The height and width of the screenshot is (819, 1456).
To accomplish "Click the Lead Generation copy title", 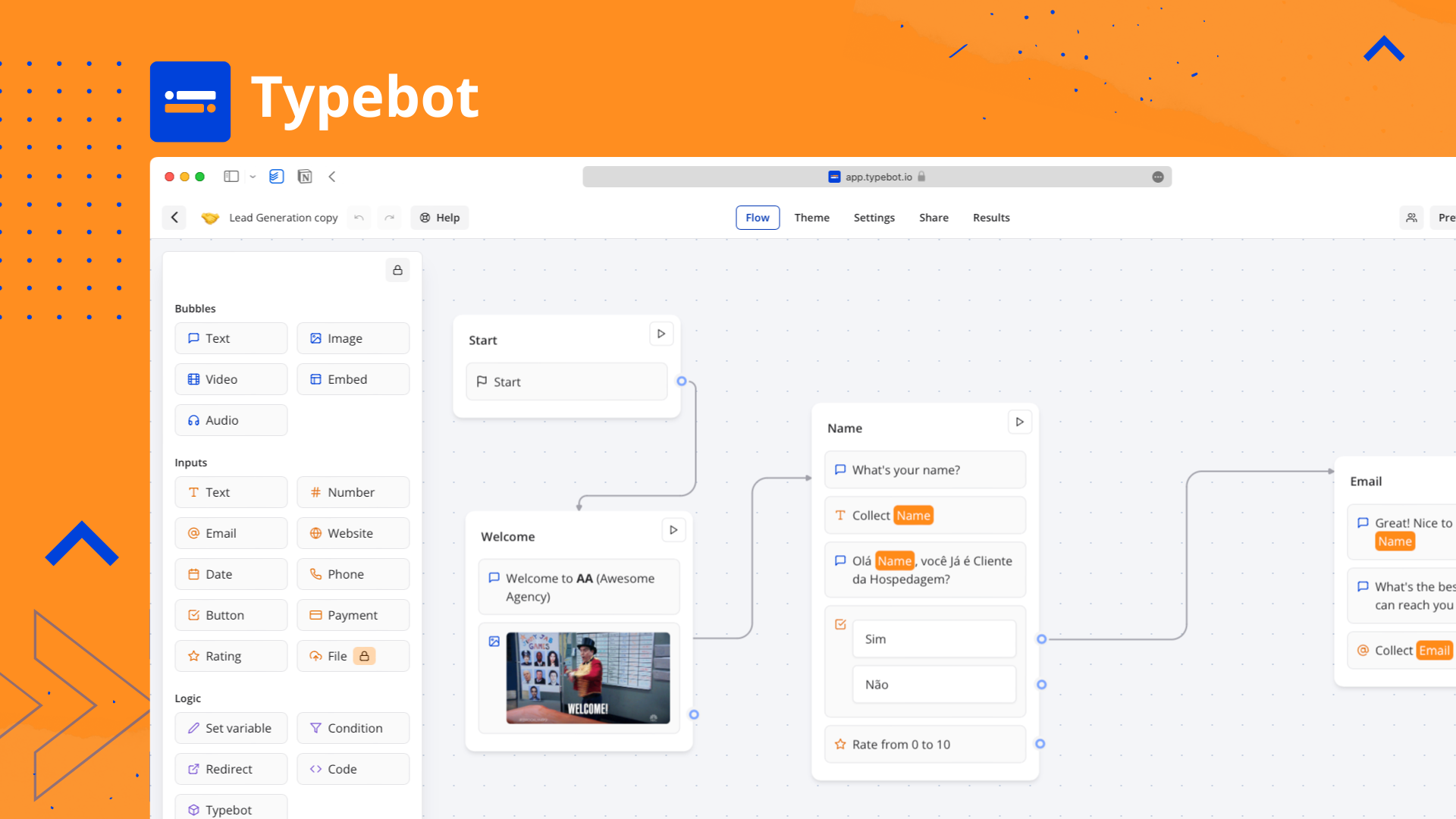I will 281,217.
